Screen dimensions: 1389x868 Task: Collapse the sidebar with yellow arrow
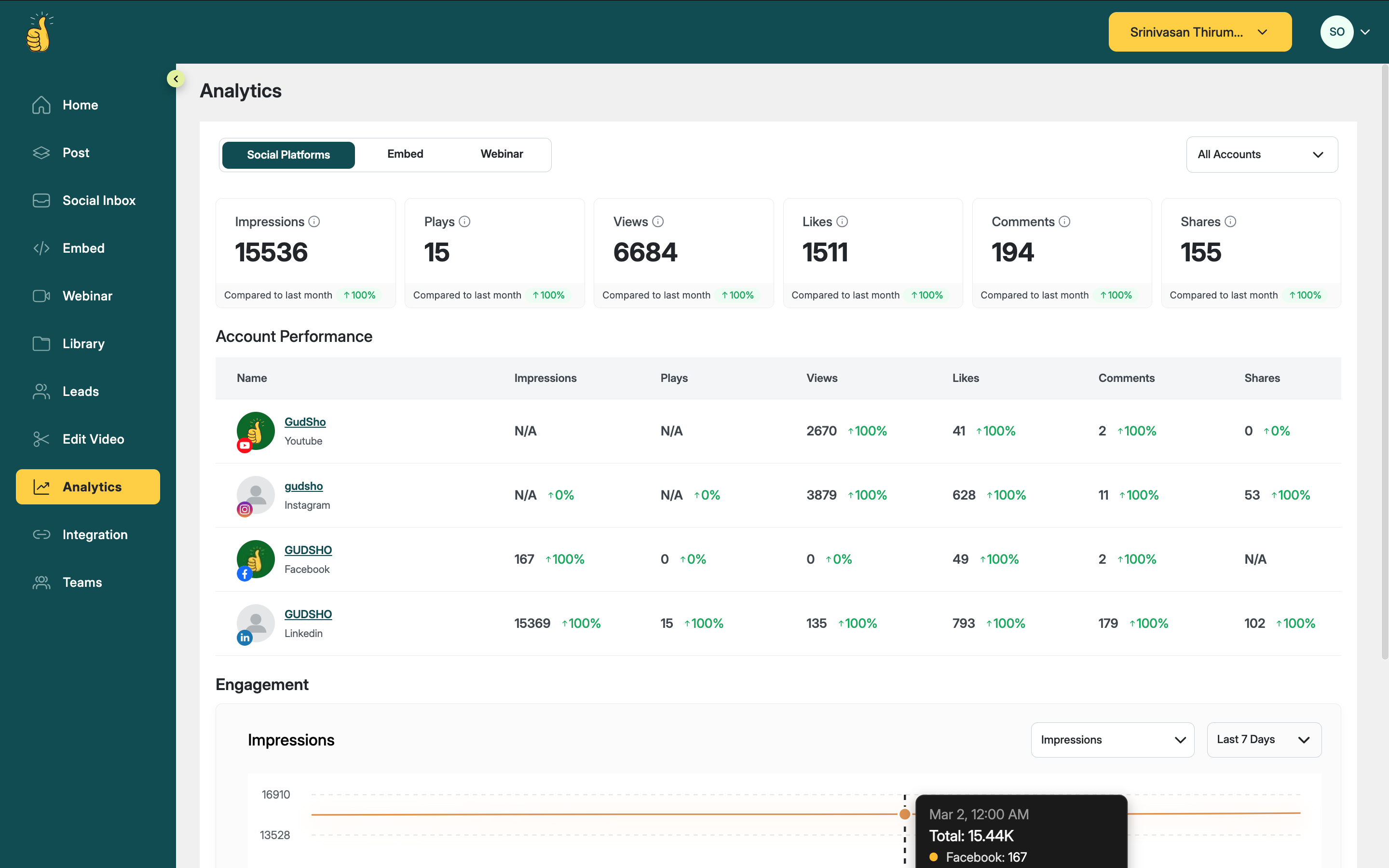click(x=176, y=79)
